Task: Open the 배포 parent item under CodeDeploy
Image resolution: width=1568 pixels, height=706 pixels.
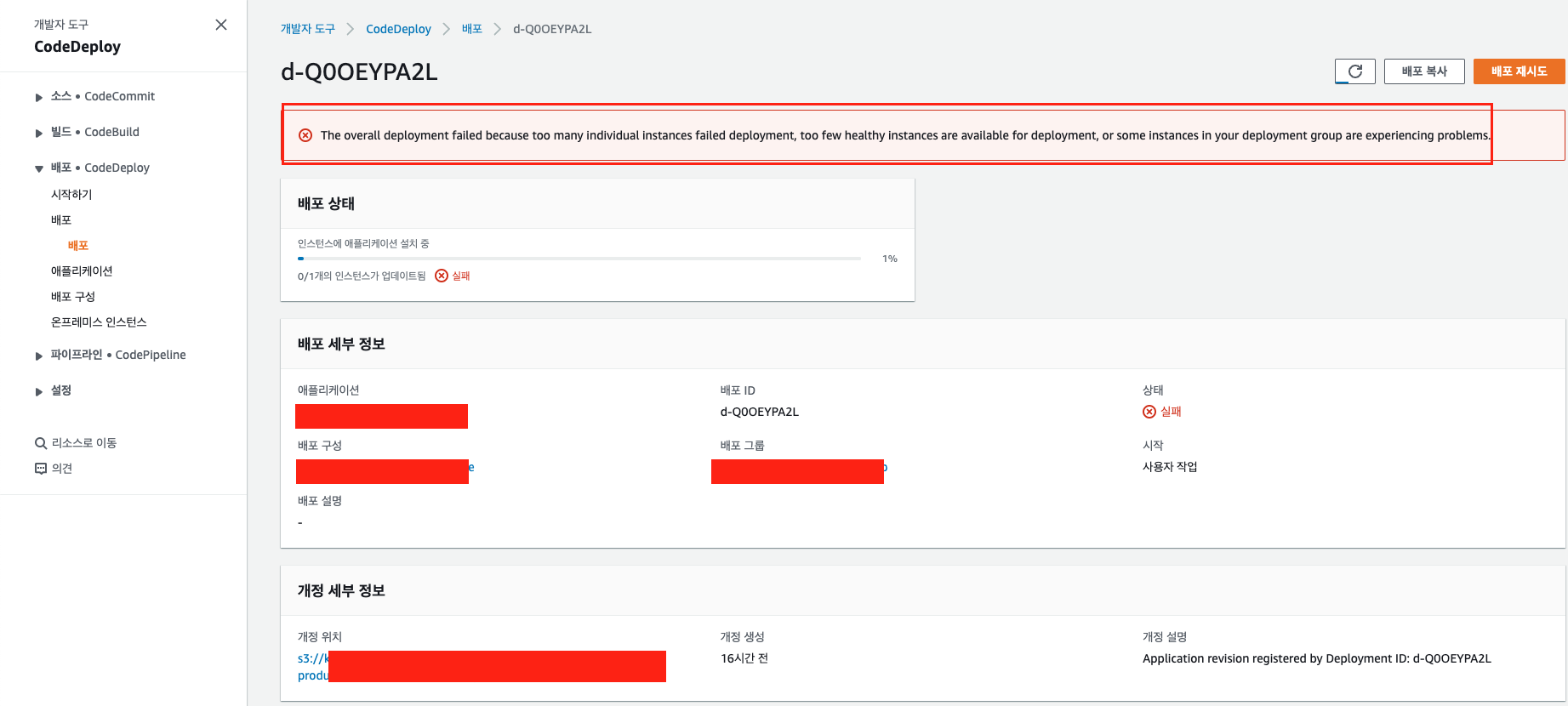Action: point(61,220)
